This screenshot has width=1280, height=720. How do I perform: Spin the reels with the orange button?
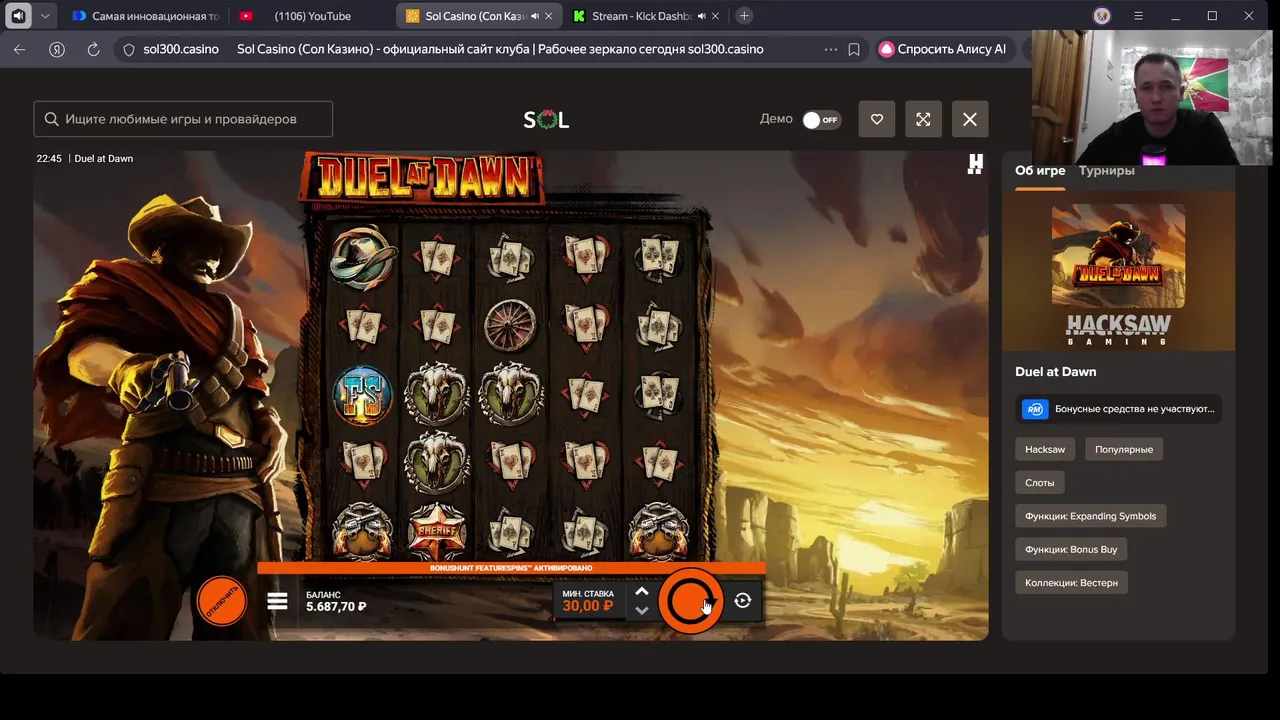pos(690,600)
